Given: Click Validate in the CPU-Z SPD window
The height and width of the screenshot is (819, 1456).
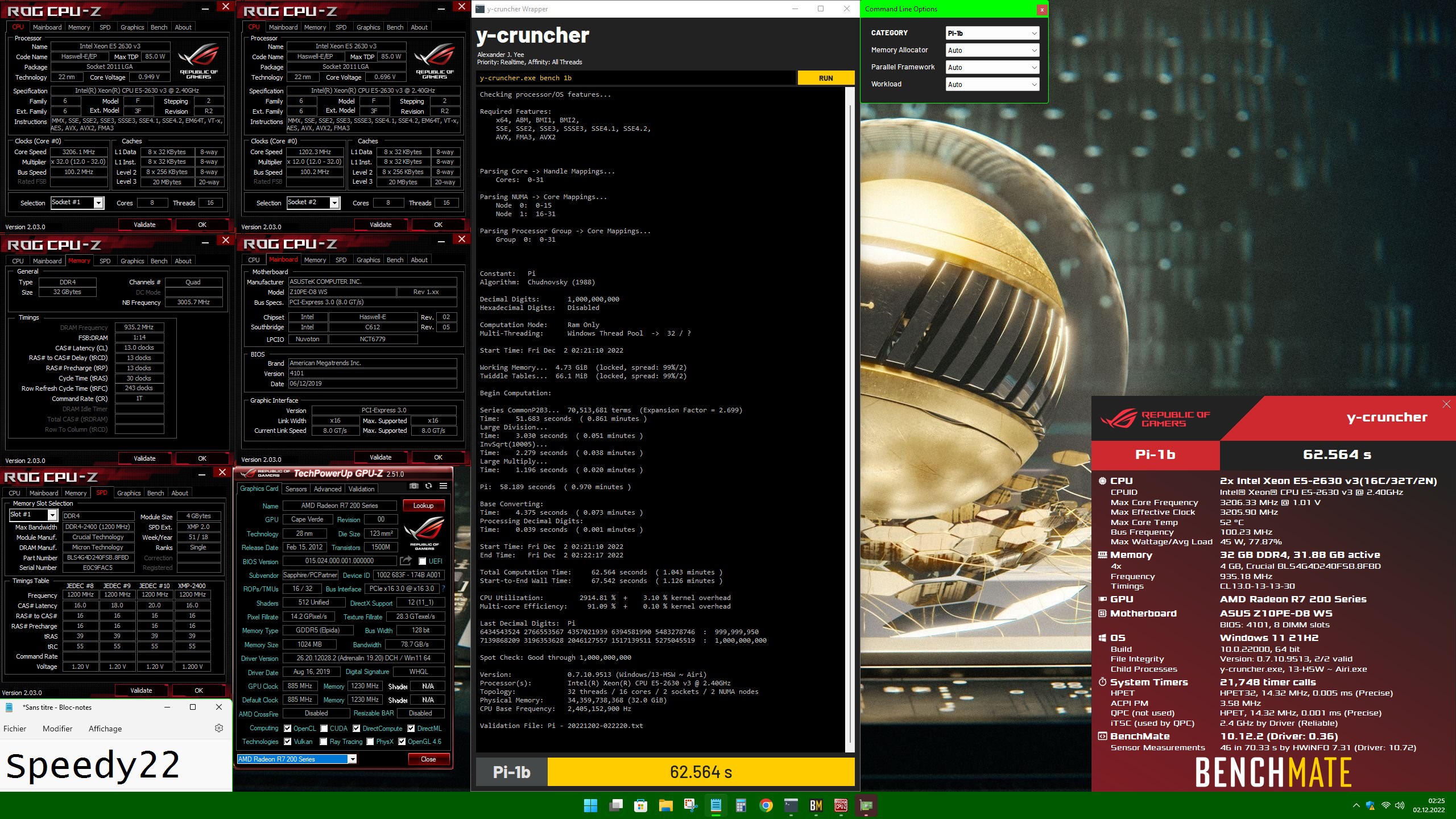Looking at the screenshot, I should (x=141, y=690).
